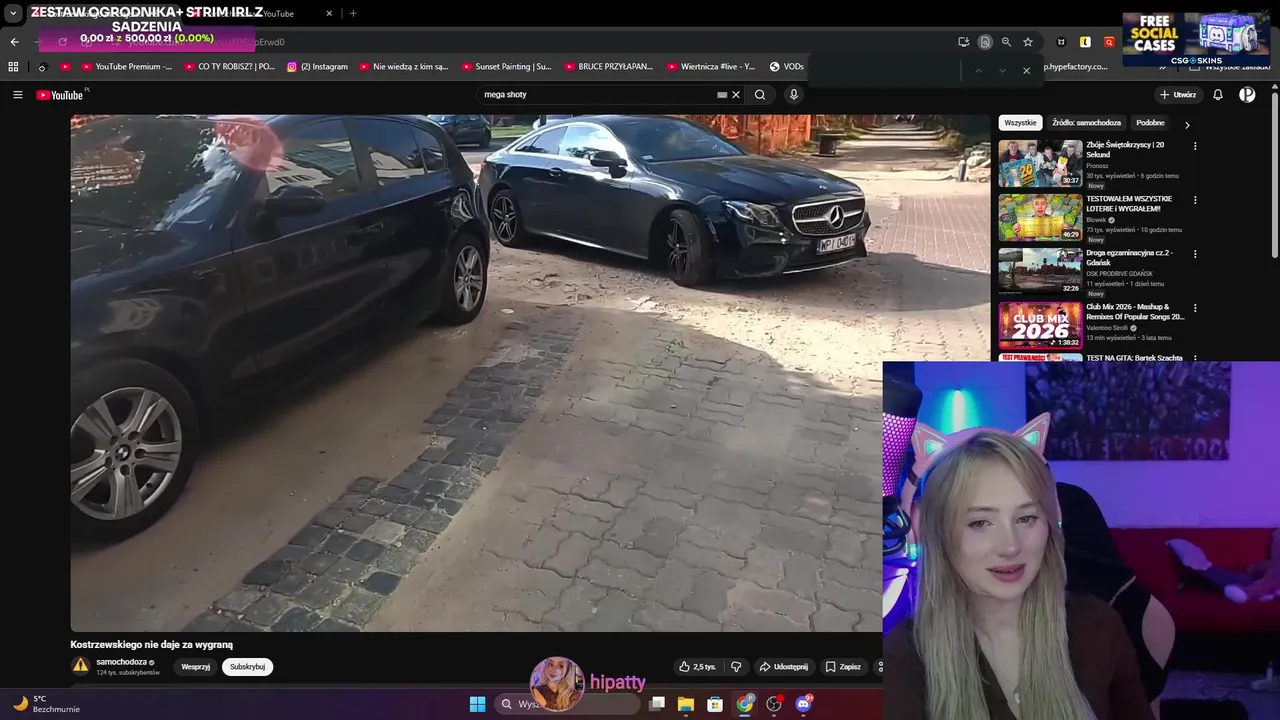Open Task View in the taskbar
This screenshot has height=720, width=1280.
pyautogui.click(x=657, y=704)
